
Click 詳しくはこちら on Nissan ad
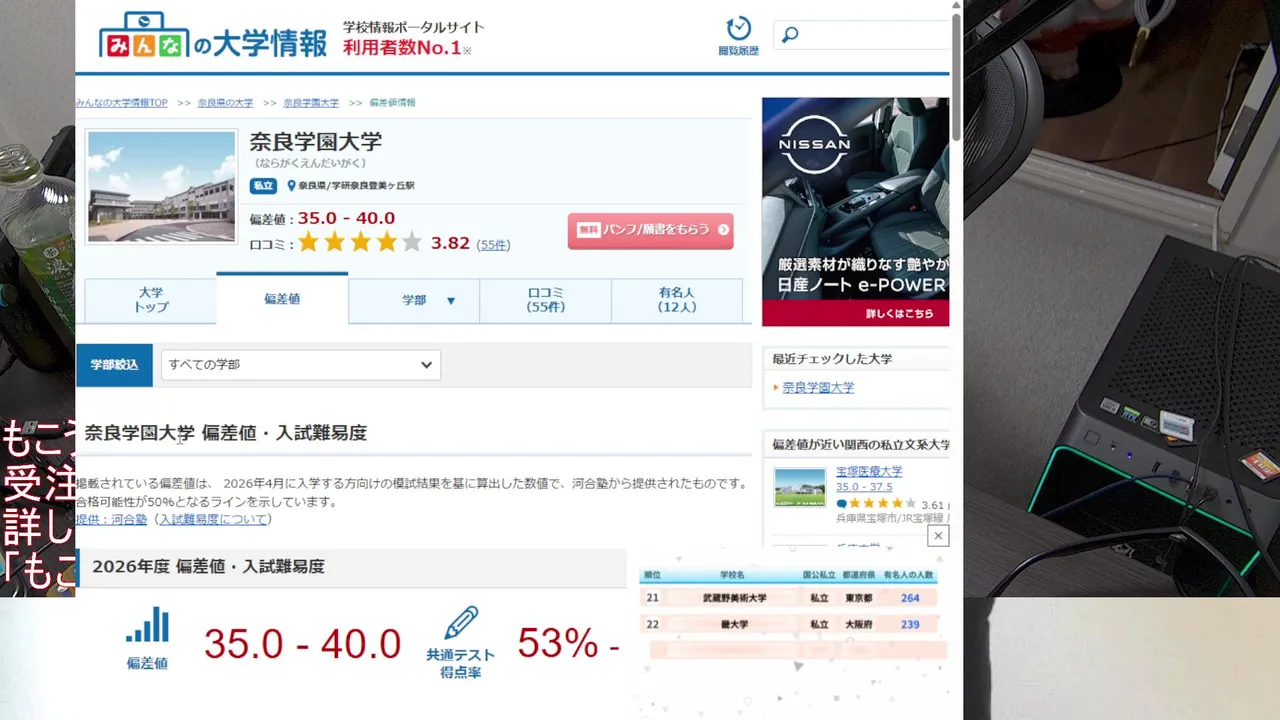click(x=900, y=314)
